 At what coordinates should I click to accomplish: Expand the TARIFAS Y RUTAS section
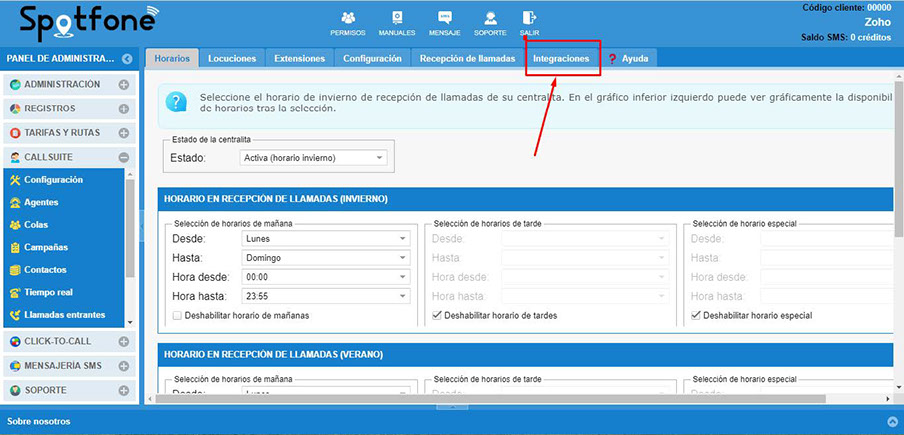123,132
